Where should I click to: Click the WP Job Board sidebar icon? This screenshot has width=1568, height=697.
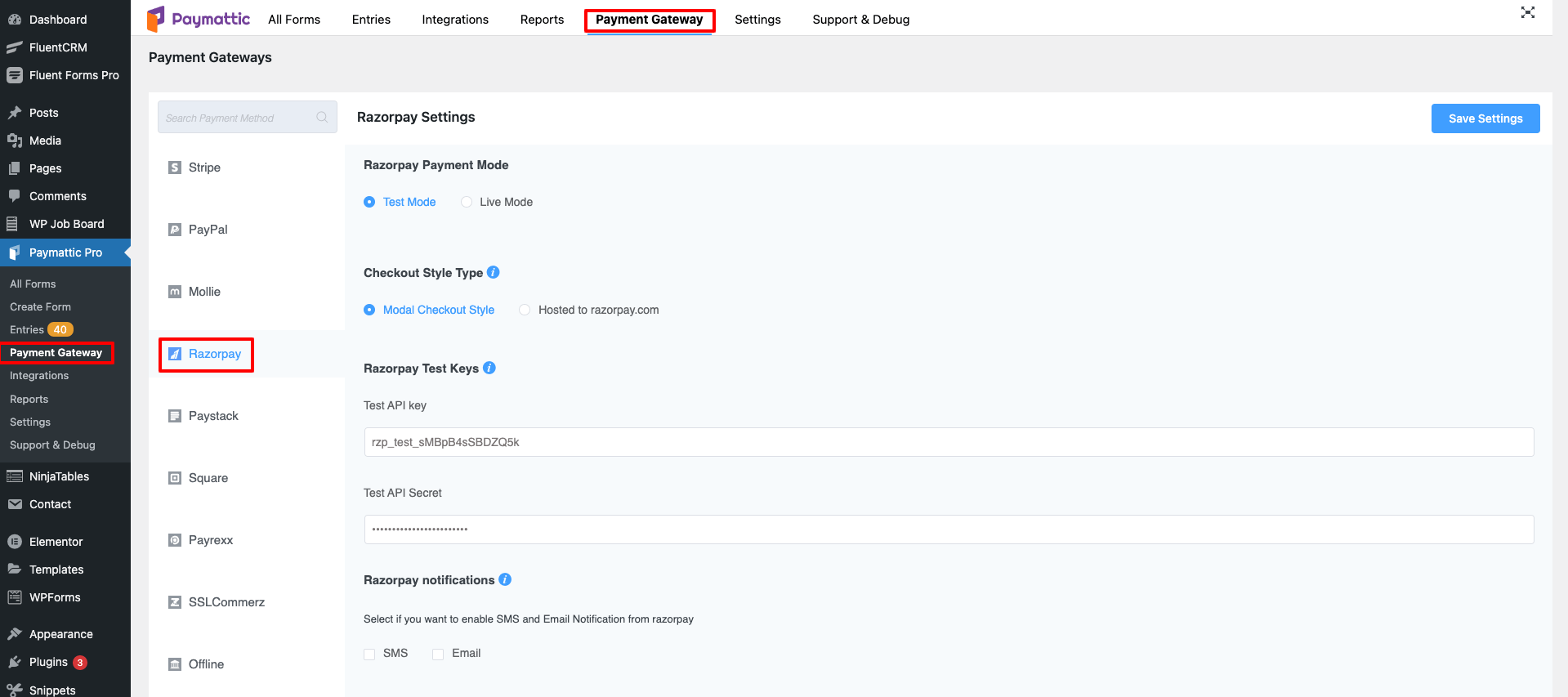(14, 224)
